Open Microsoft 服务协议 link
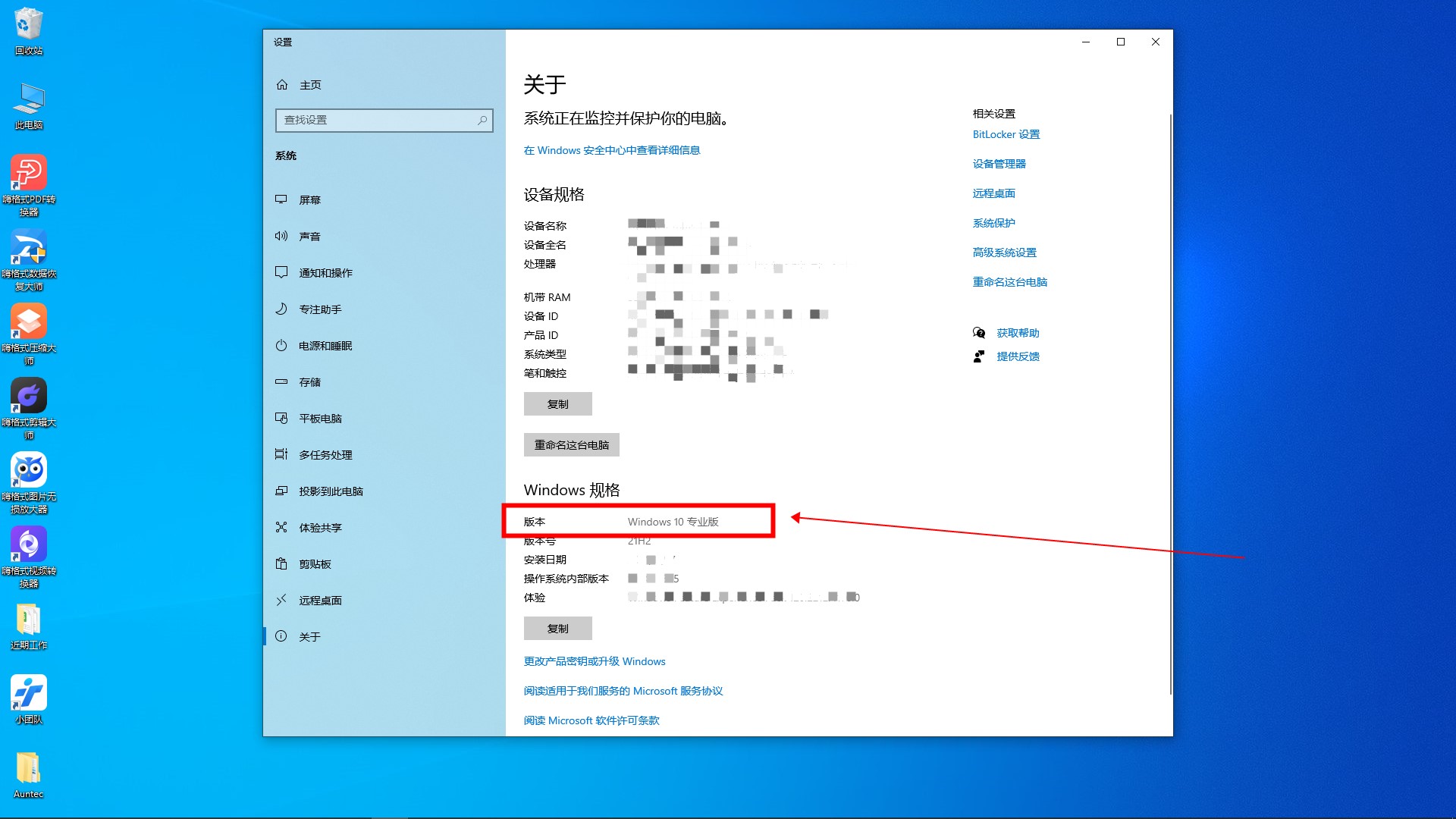The image size is (1456, 819). click(623, 691)
